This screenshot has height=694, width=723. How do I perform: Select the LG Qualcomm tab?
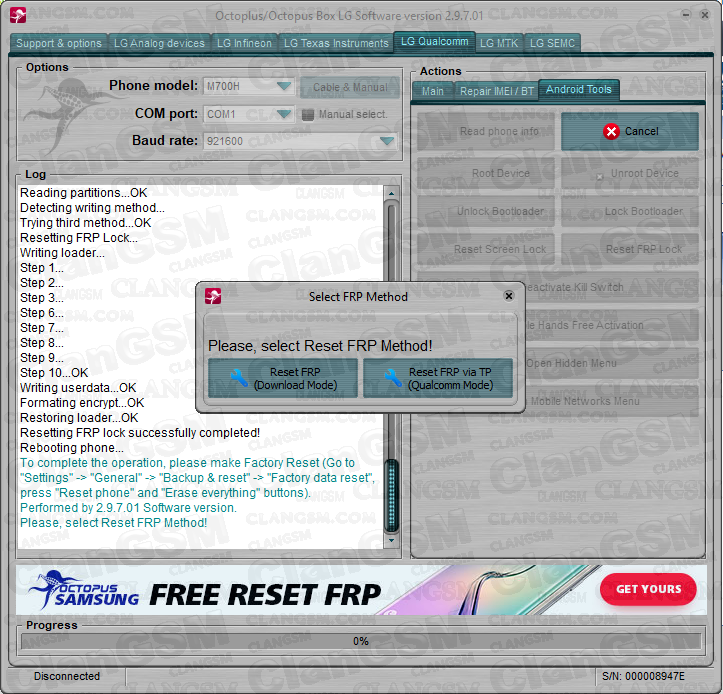(x=434, y=42)
